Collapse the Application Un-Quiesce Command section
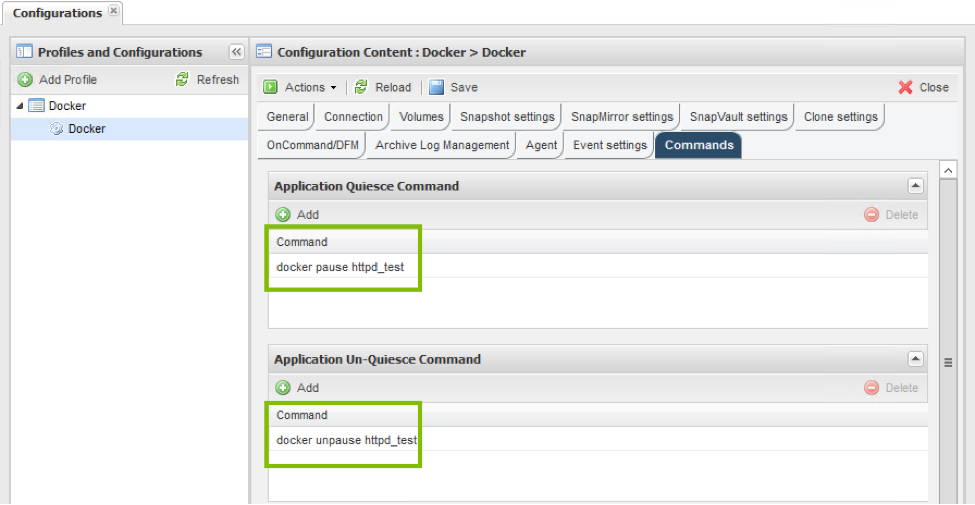975x505 pixels. point(915,359)
